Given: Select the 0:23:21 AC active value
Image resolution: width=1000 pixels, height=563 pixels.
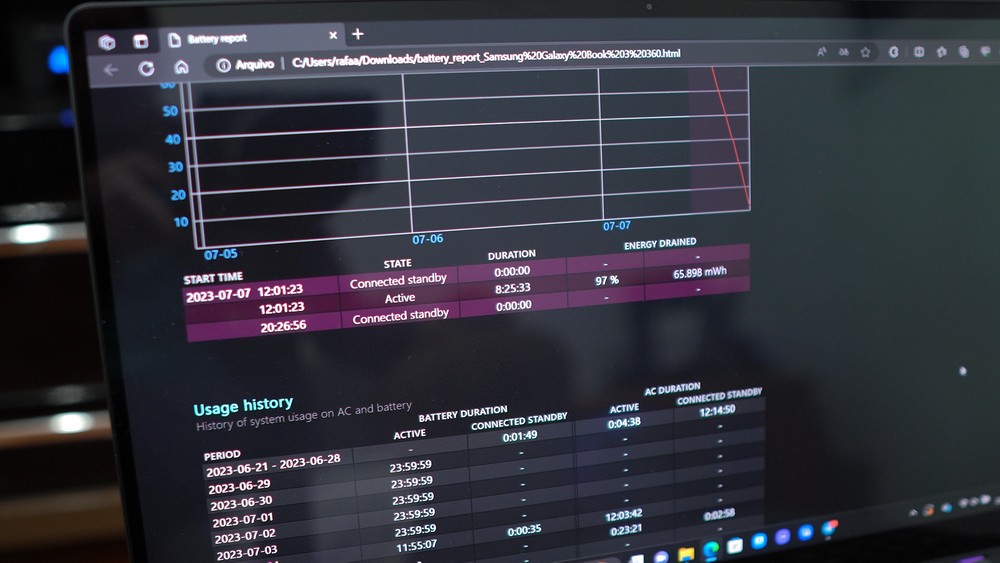Looking at the screenshot, I should click(x=626, y=529).
